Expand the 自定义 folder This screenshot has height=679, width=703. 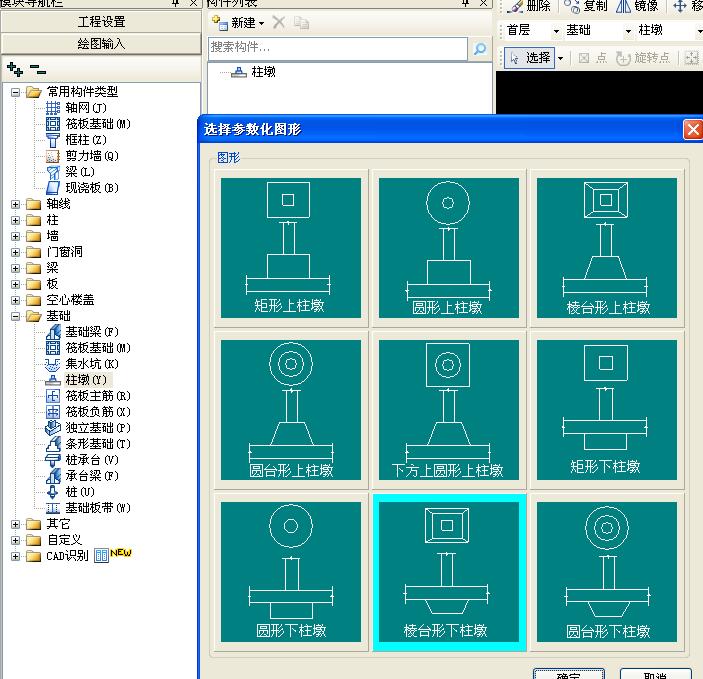click(x=15, y=540)
